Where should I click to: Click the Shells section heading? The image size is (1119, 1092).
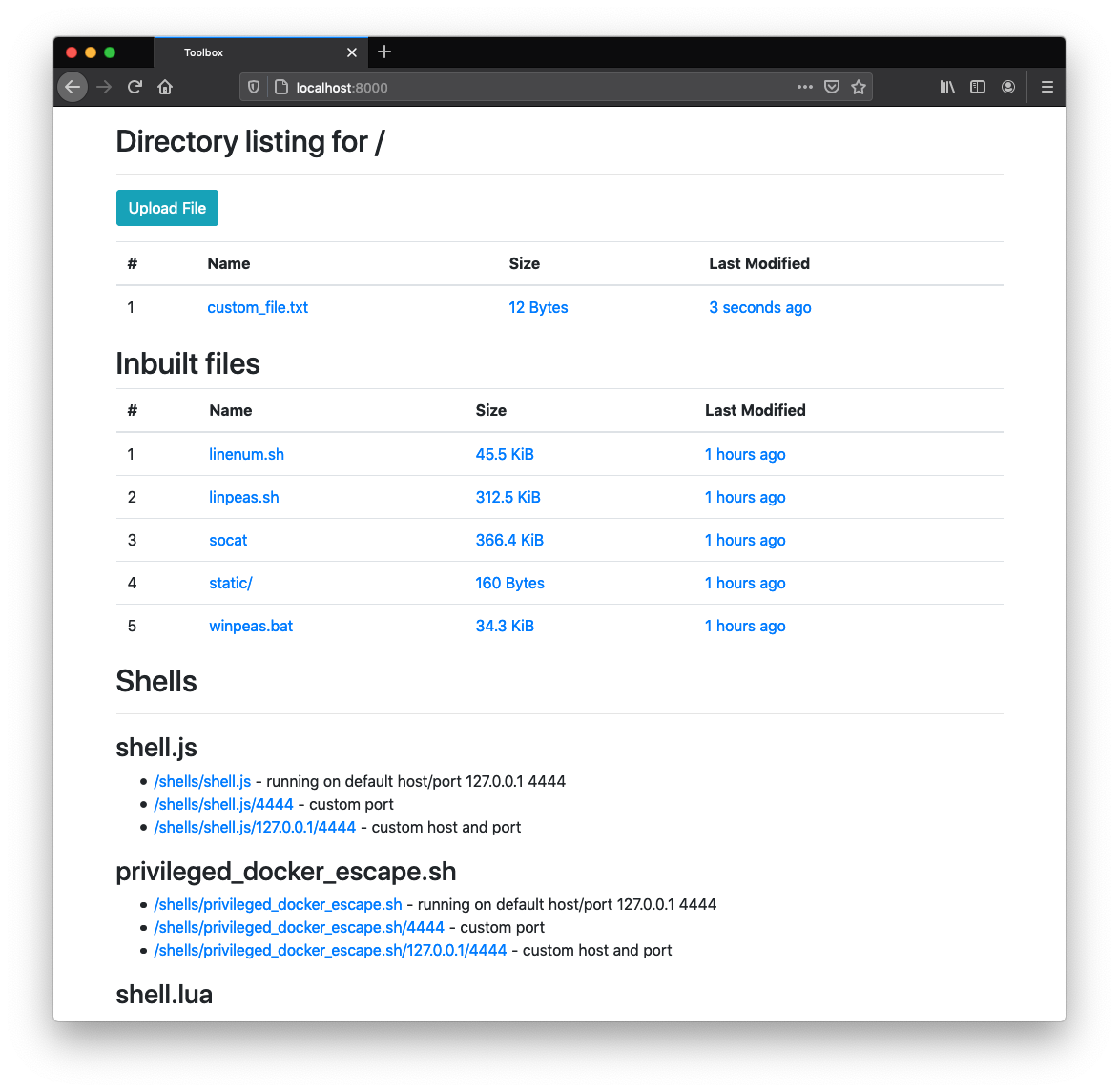(x=156, y=681)
